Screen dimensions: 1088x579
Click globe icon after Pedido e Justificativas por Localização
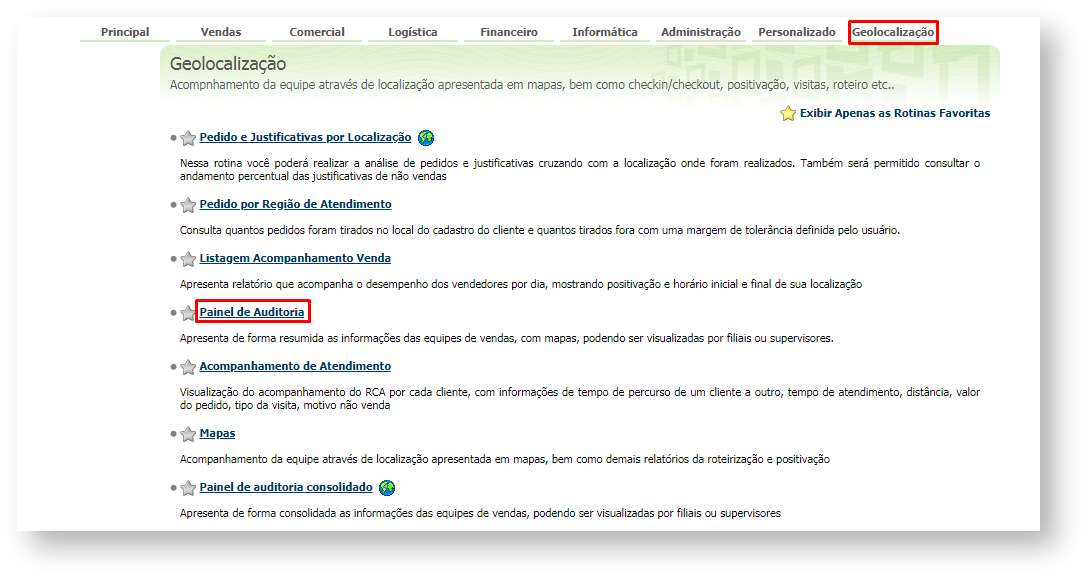(426, 138)
